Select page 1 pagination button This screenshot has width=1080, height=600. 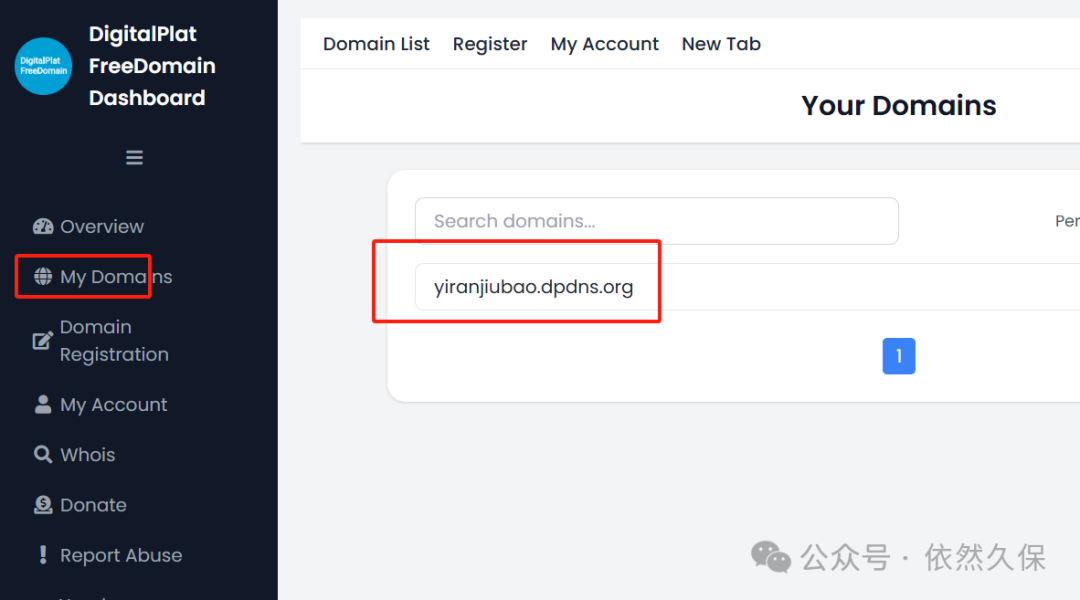899,356
